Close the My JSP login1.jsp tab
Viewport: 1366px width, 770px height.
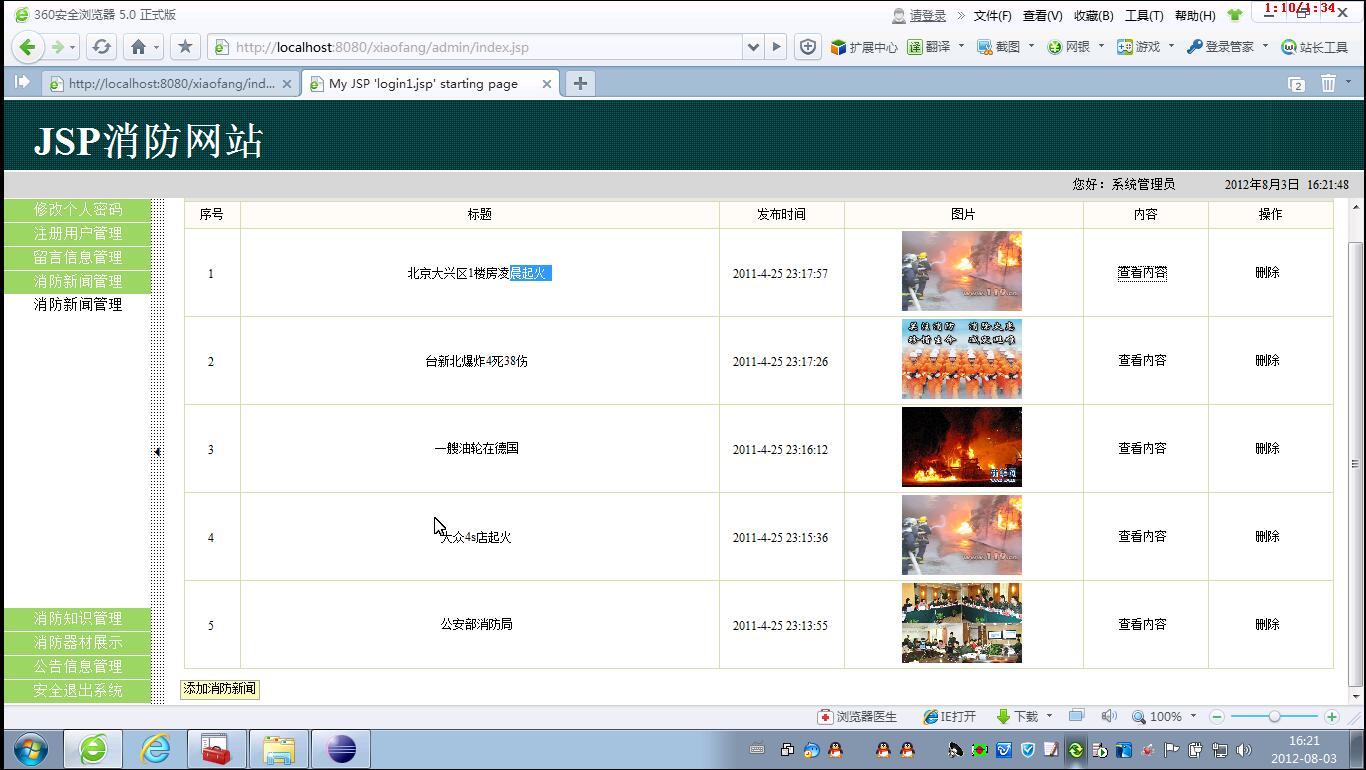[x=547, y=84]
